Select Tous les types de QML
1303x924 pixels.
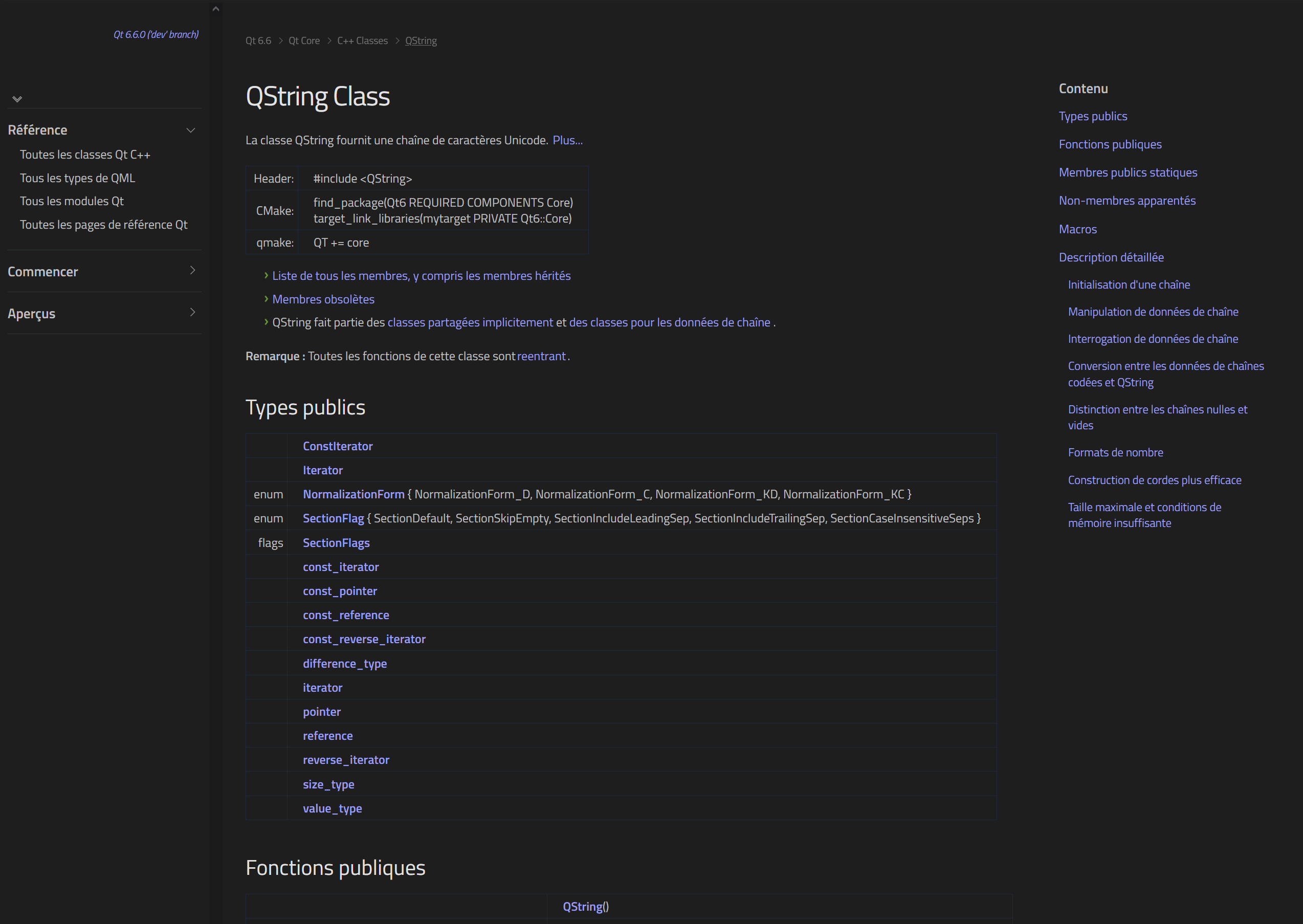(77, 178)
